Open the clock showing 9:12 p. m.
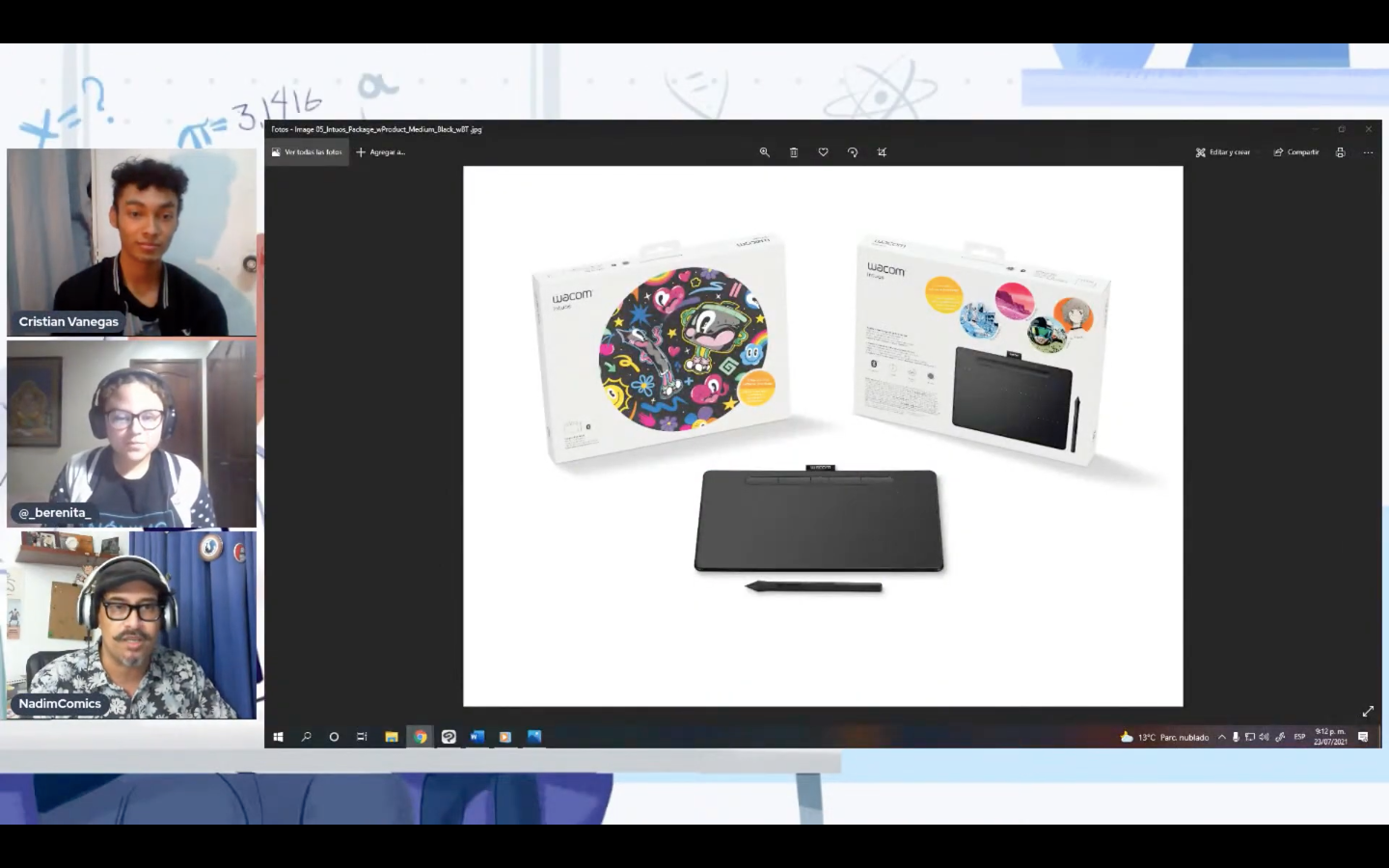This screenshot has width=1389, height=868. pyautogui.click(x=1330, y=737)
